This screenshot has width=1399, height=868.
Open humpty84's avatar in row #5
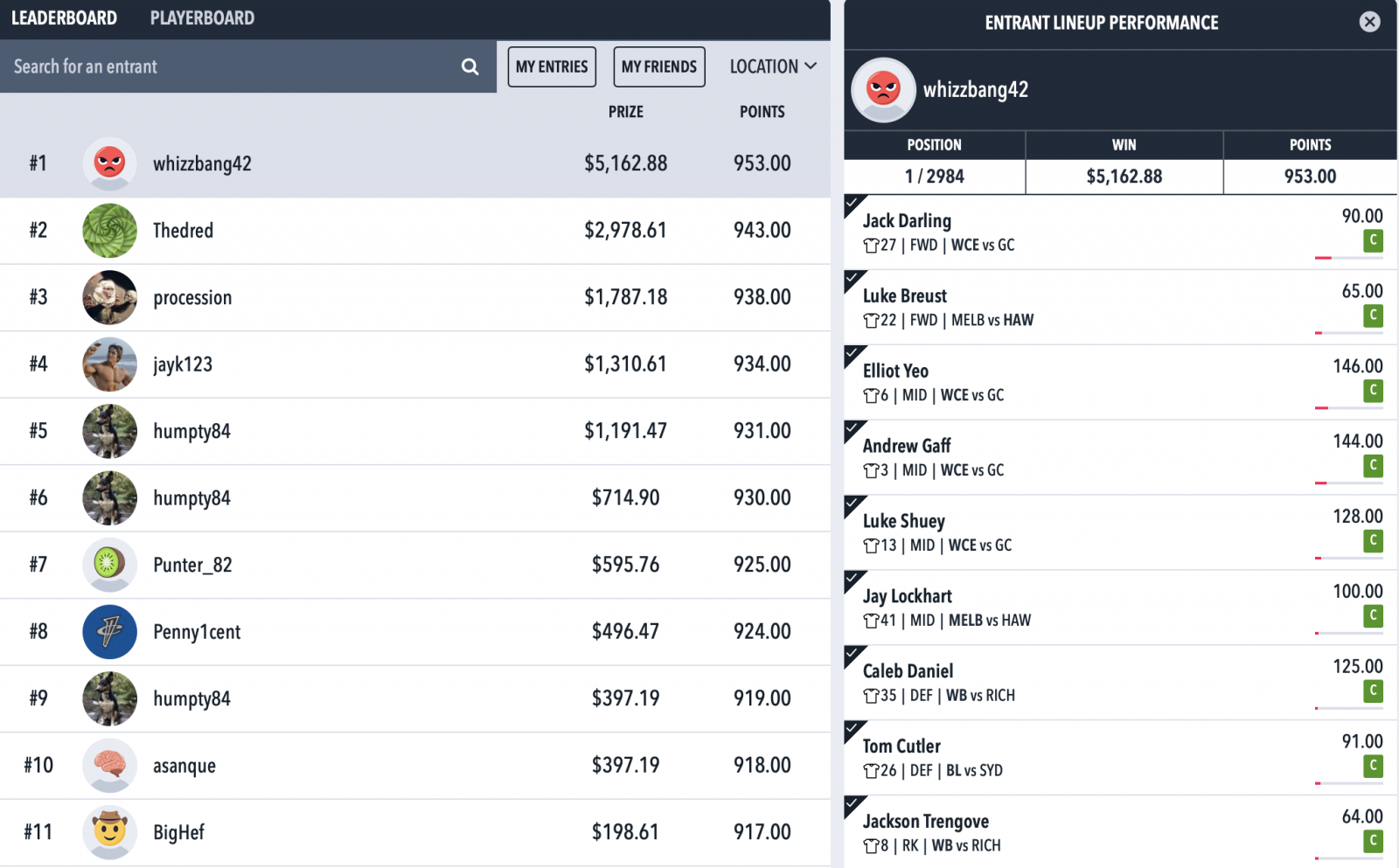point(109,431)
